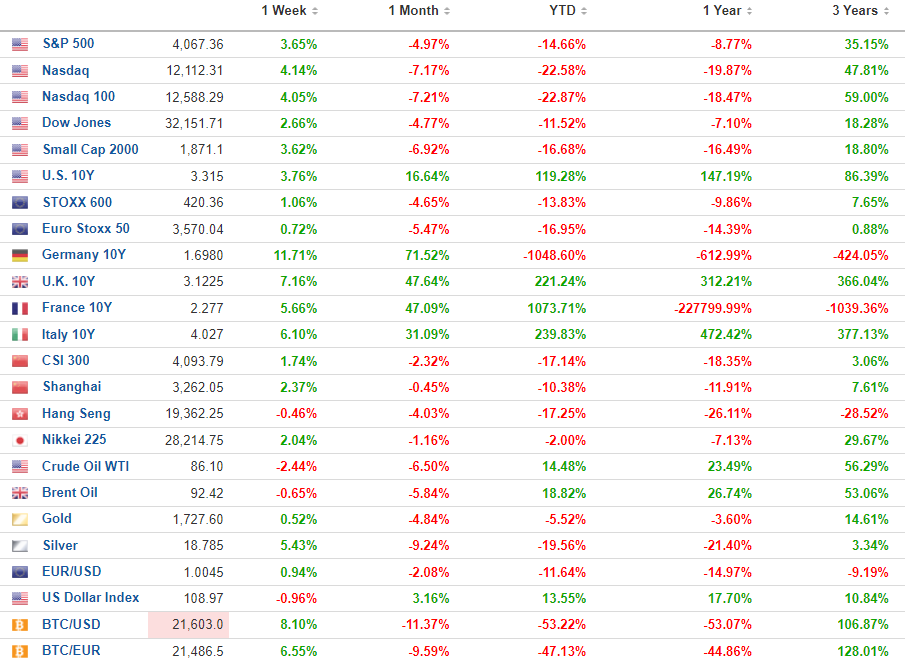Click the France 10Y 1 Year value -227799.99%
Screen dimensions: 905x667
pyautogui.click(x=713, y=309)
